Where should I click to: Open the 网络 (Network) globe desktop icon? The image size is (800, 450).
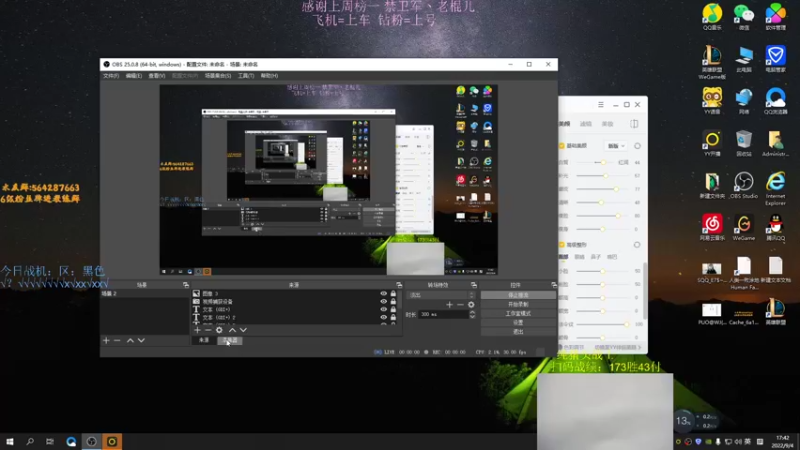[744, 101]
